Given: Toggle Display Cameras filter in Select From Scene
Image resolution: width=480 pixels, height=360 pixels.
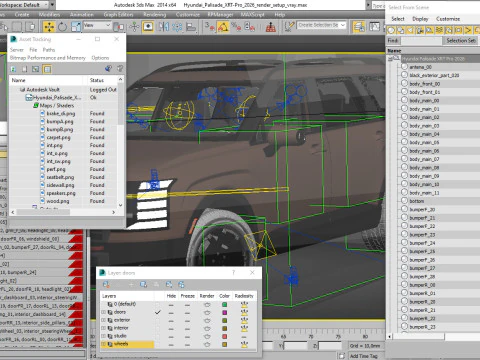Looking at the screenshot, I should 420,30.
